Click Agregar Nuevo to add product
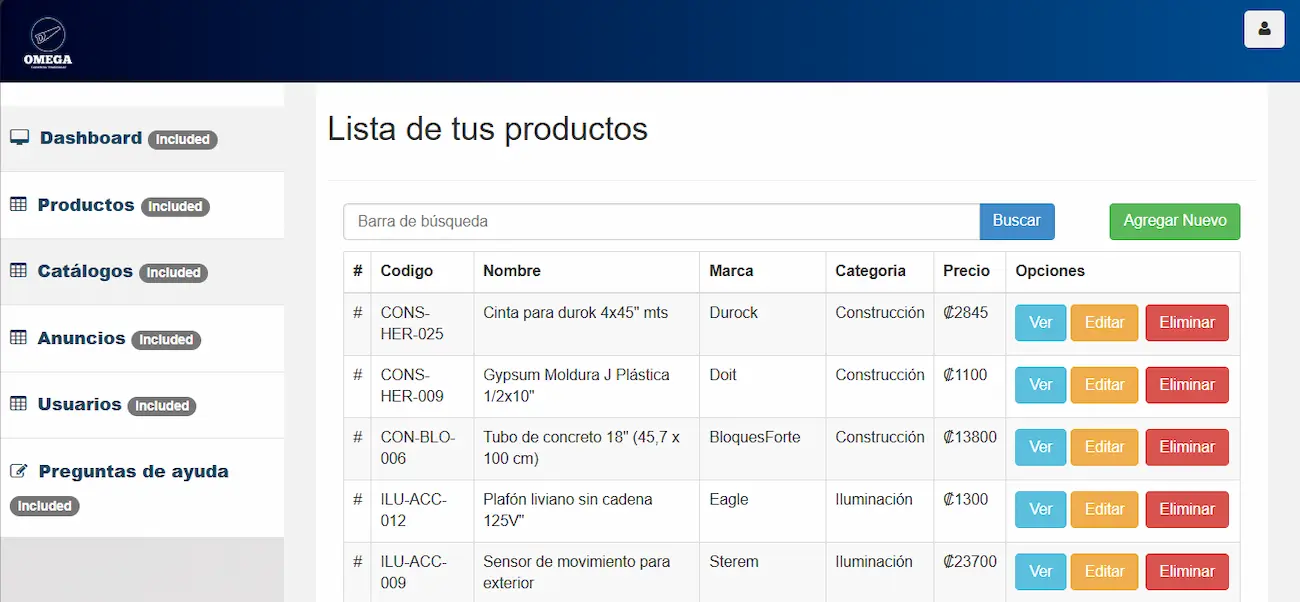 pos(1174,221)
